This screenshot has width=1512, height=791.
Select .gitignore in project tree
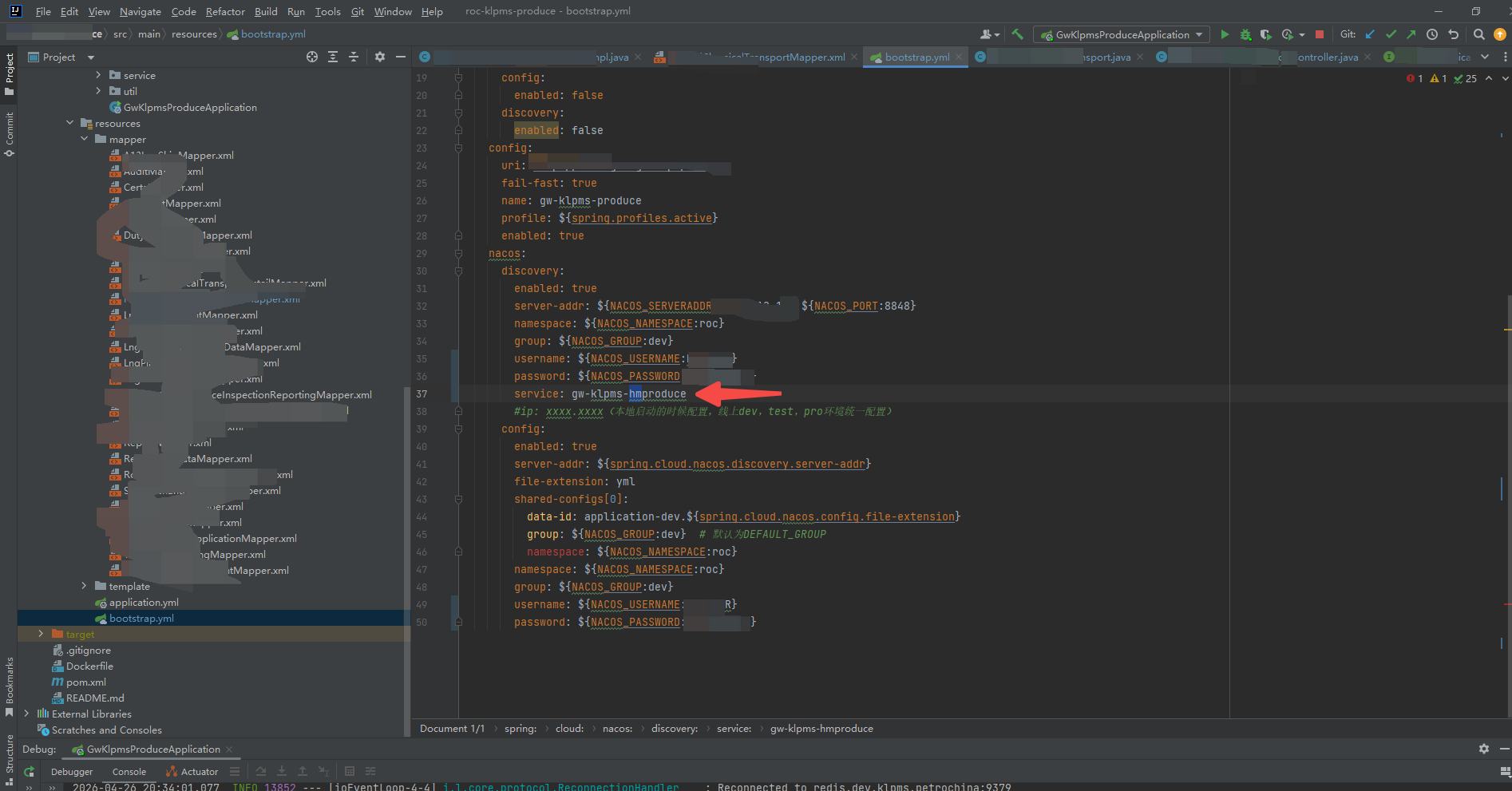coord(88,650)
